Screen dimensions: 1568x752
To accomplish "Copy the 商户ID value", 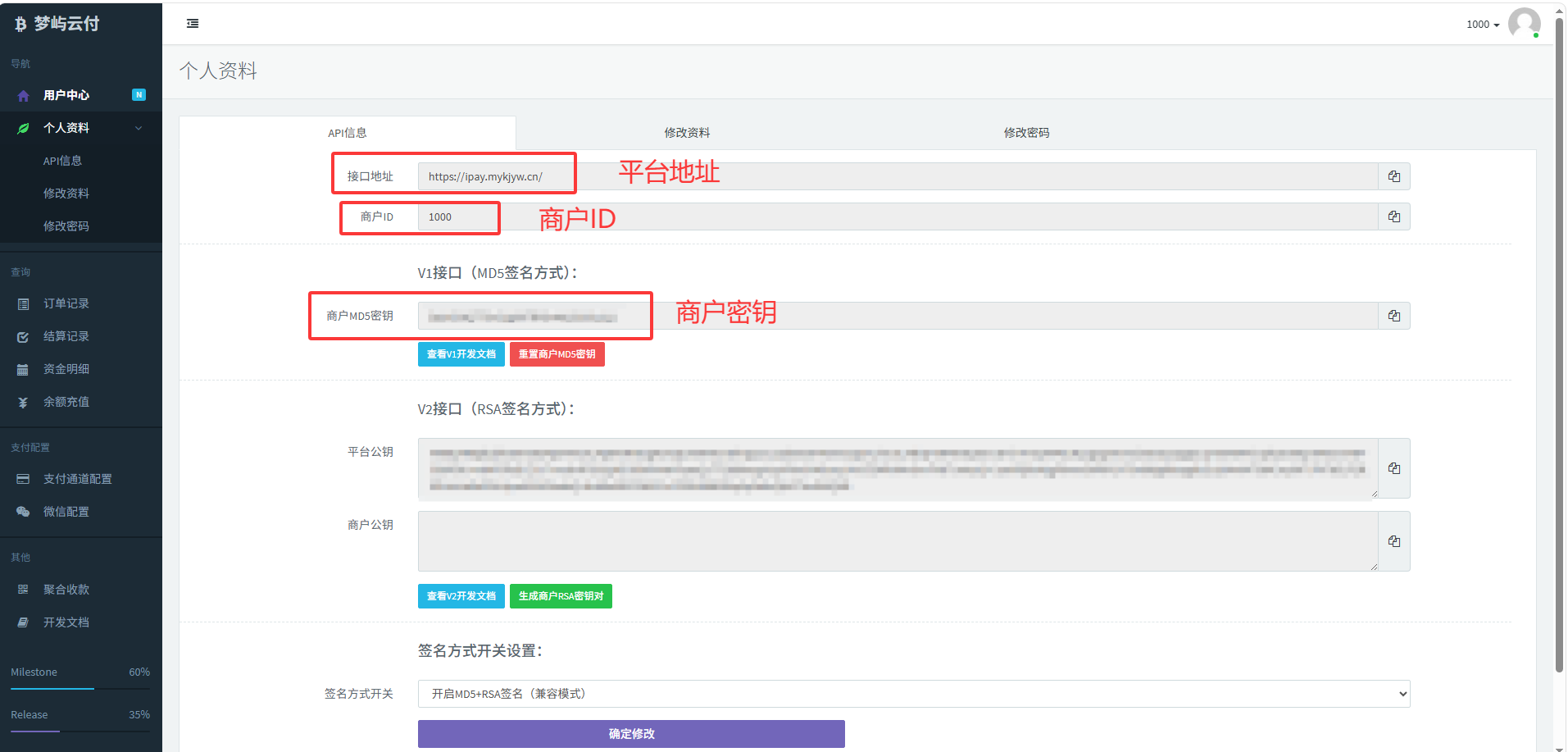I will tap(1393, 216).
